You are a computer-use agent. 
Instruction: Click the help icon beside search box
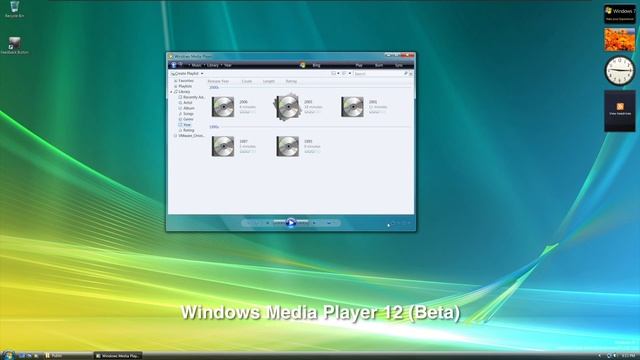(411, 73)
